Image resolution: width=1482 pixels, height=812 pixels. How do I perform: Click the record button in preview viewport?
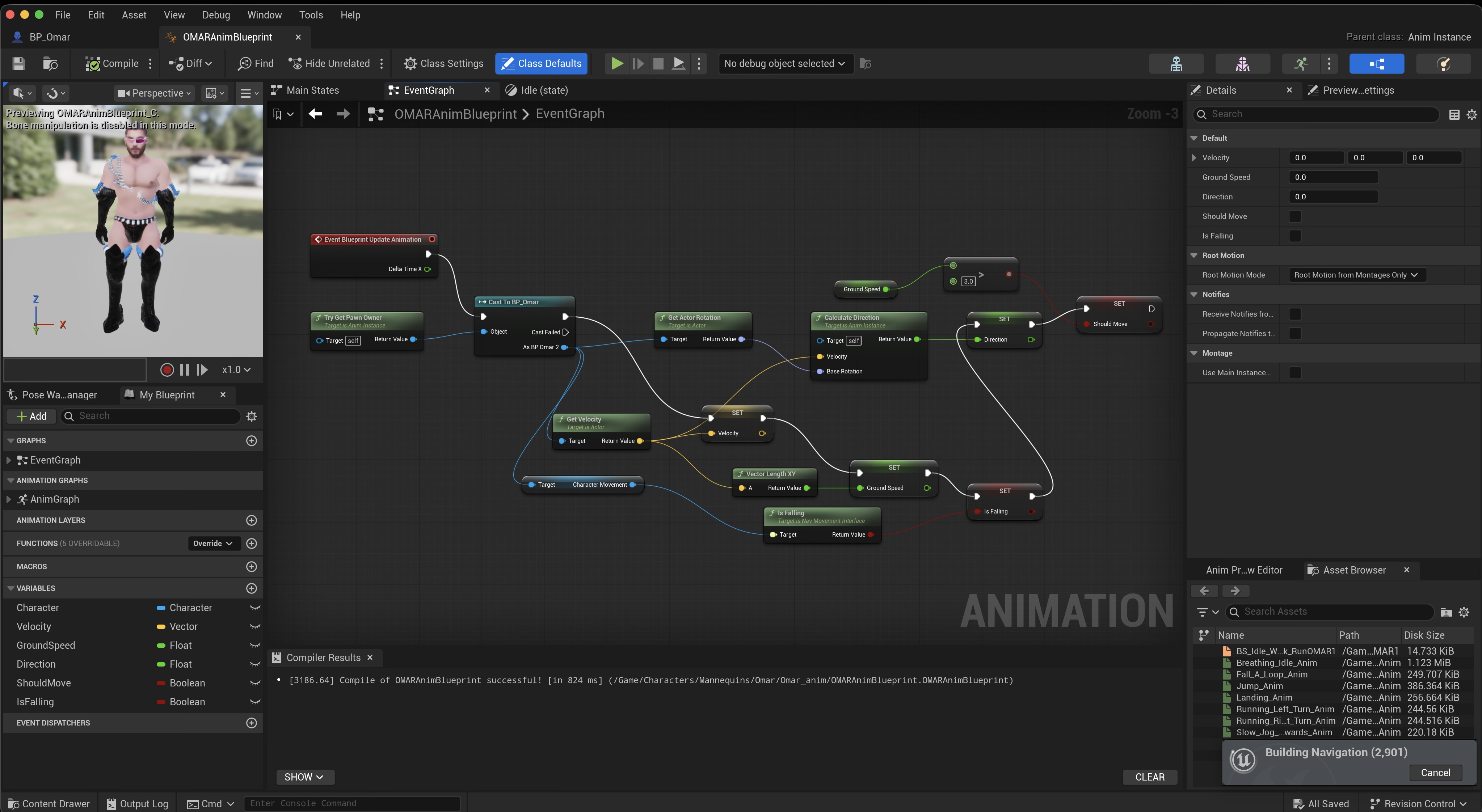[167, 370]
